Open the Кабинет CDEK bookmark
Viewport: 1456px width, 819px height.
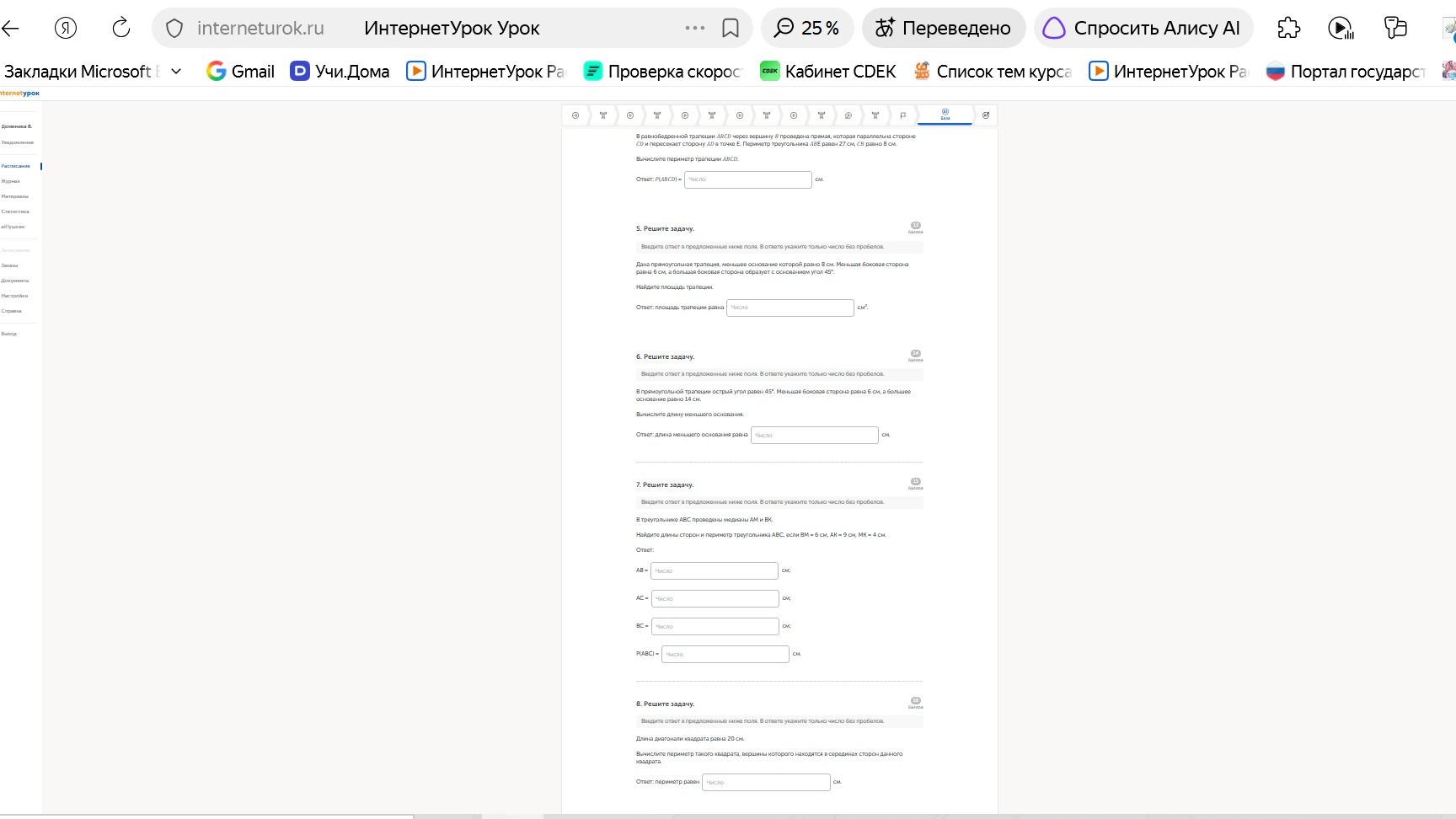coord(827,72)
